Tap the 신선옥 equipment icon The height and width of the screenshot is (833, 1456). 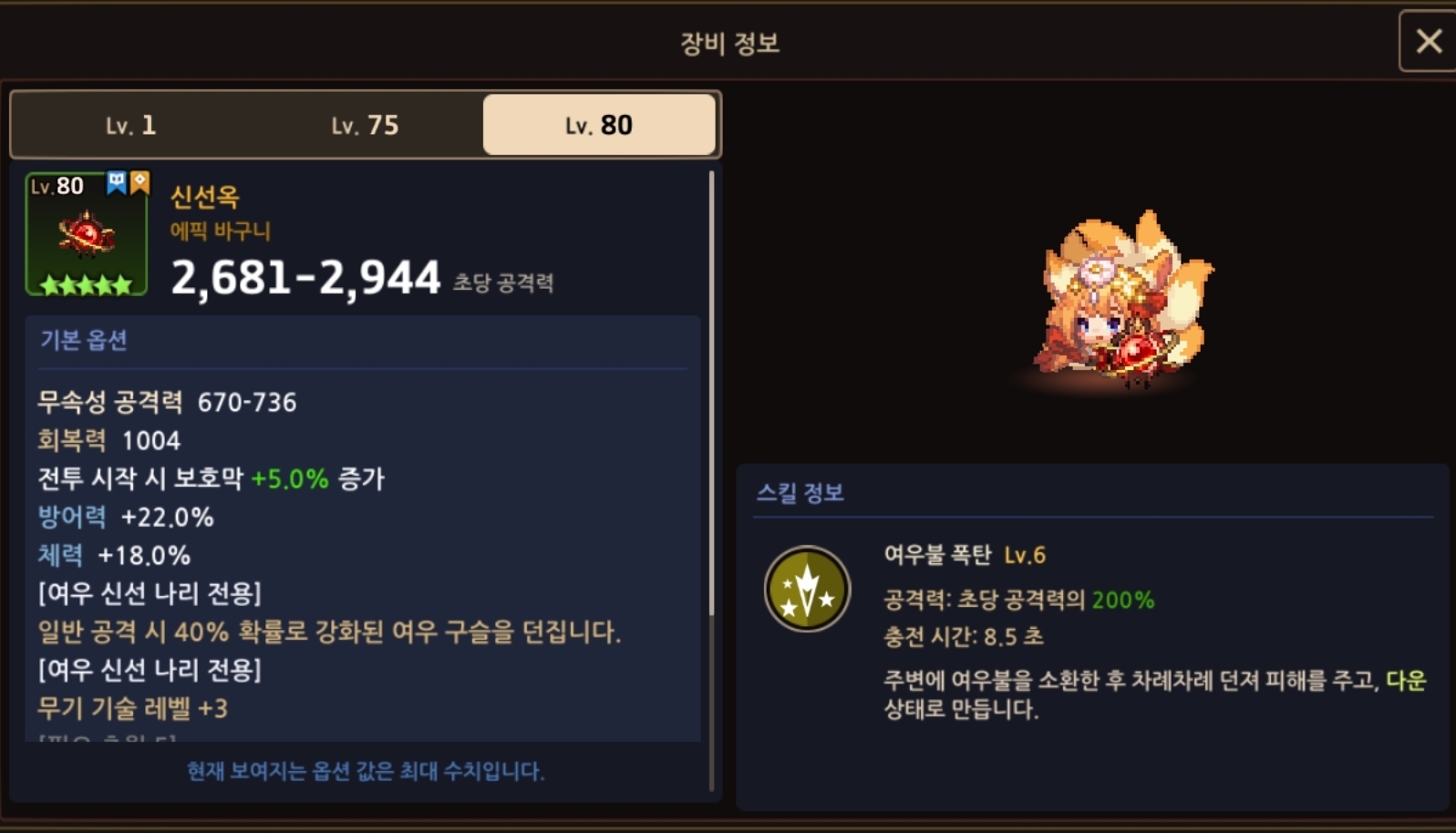coord(87,234)
